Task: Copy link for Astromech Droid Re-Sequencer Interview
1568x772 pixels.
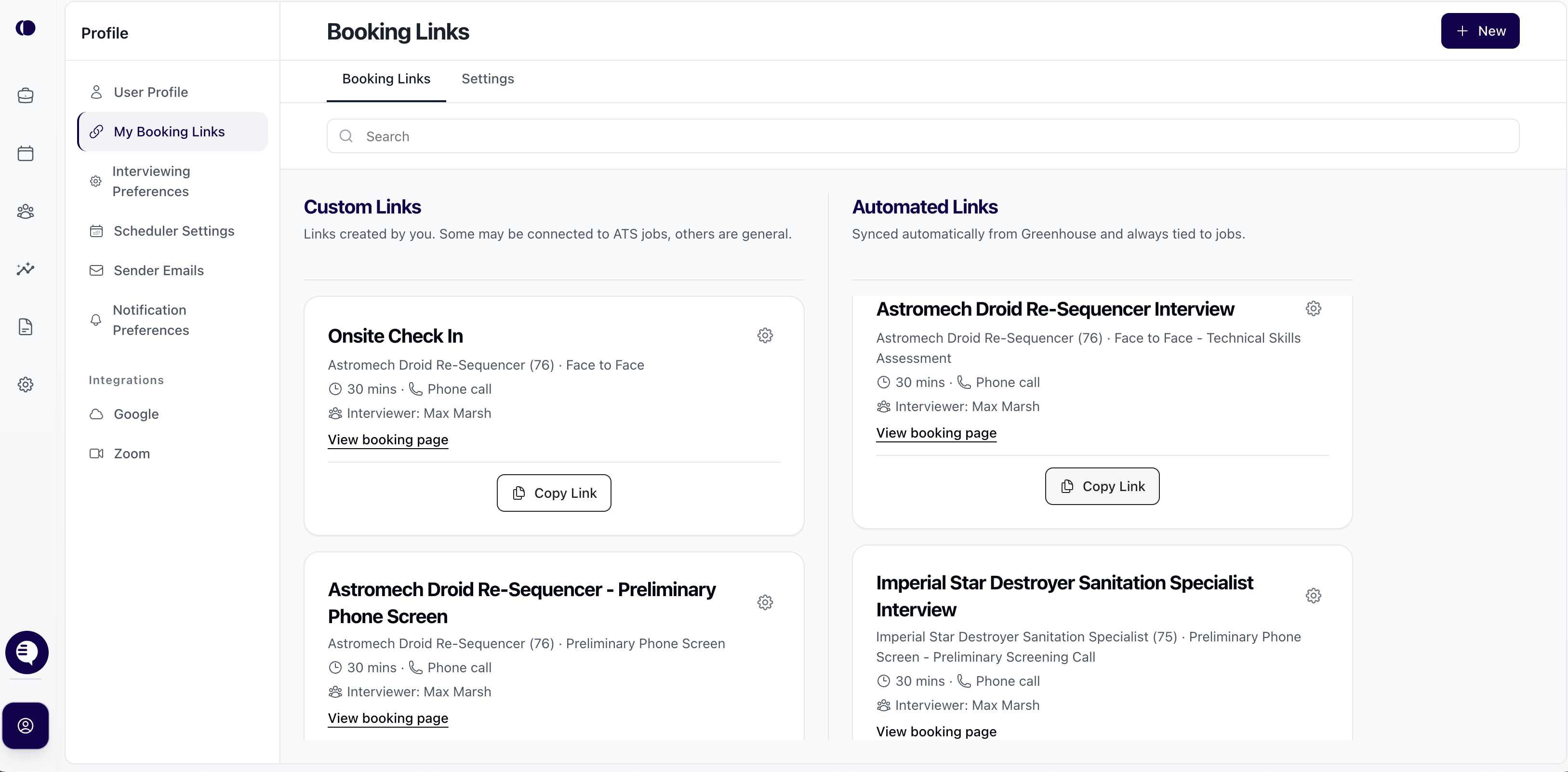Action: pyautogui.click(x=1103, y=486)
